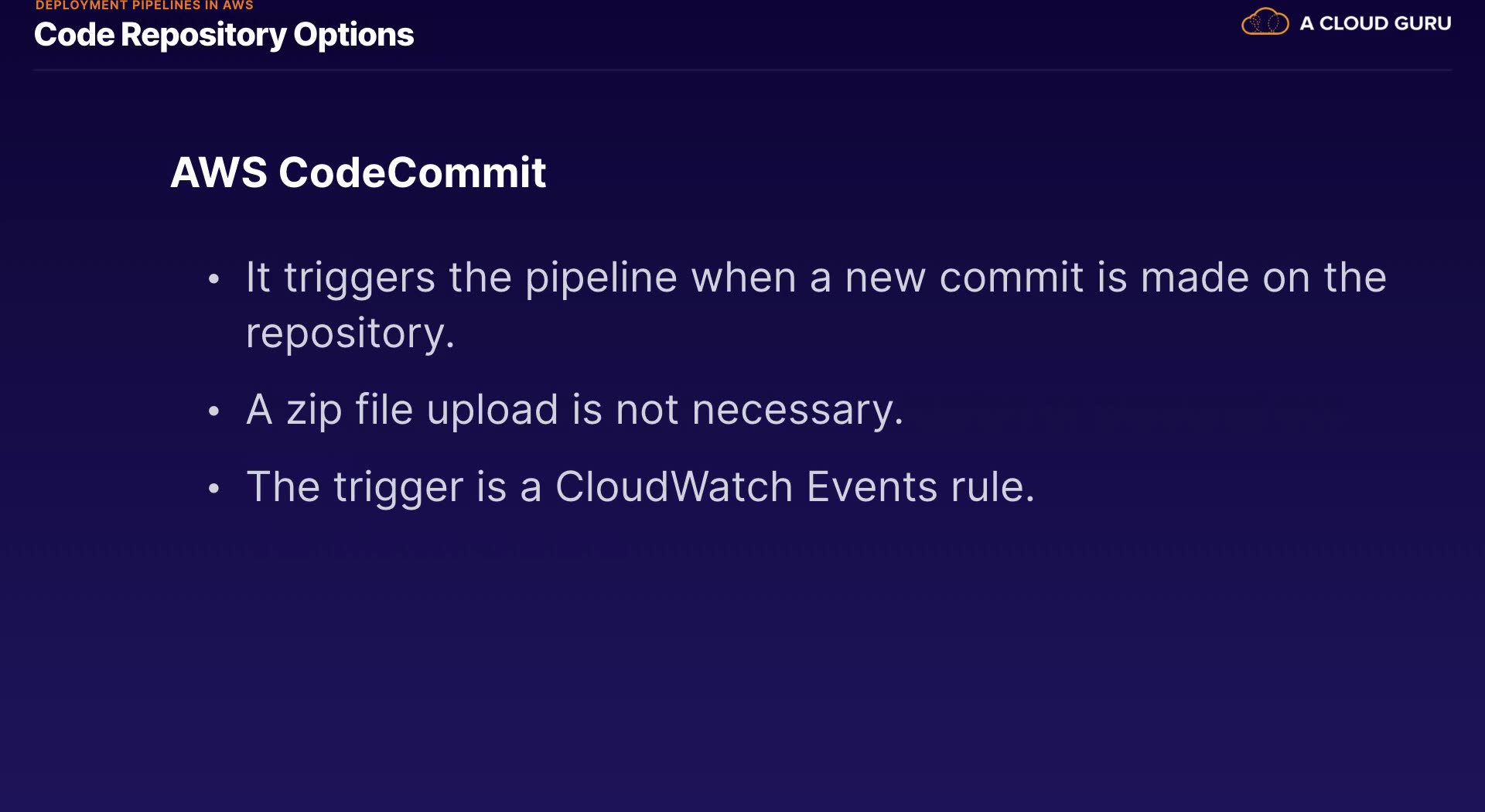
Task: Click the A Cloud Guru cloud logo
Action: (1265, 22)
